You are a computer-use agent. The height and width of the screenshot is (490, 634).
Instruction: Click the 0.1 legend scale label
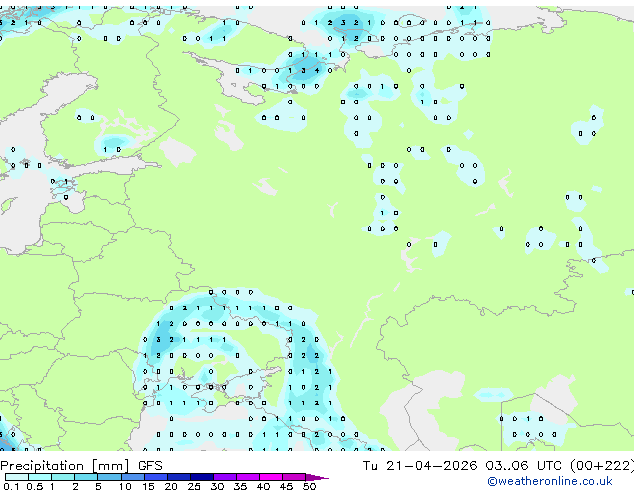[x=11, y=486]
